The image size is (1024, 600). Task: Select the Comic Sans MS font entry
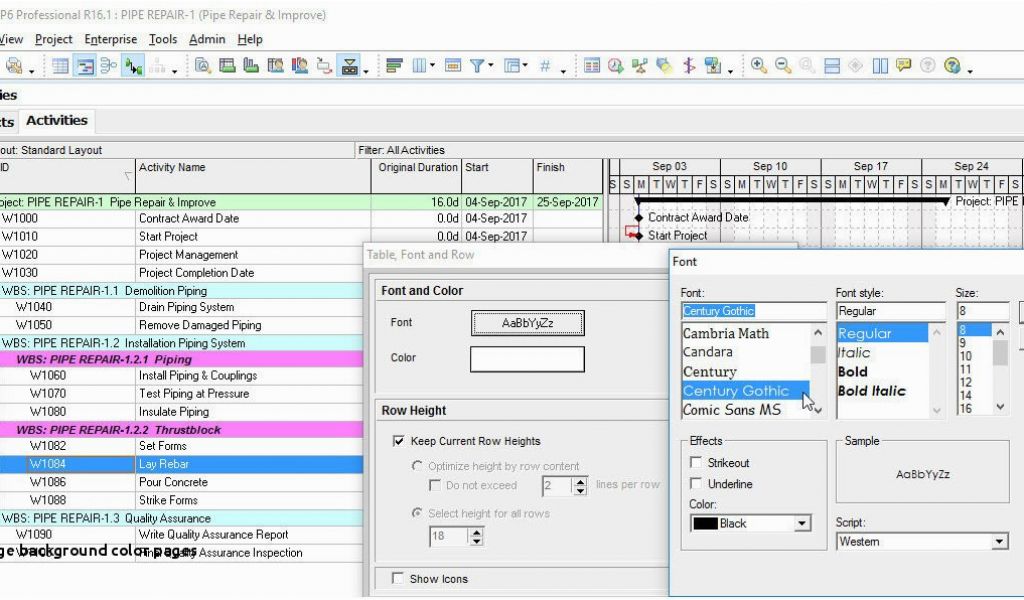[x=732, y=410]
